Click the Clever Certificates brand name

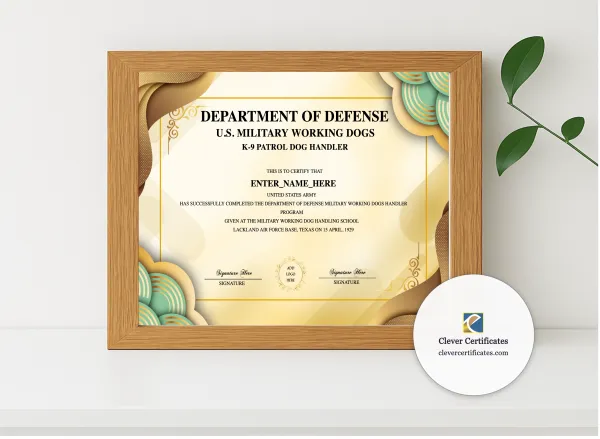pyautogui.click(x=474, y=341)
